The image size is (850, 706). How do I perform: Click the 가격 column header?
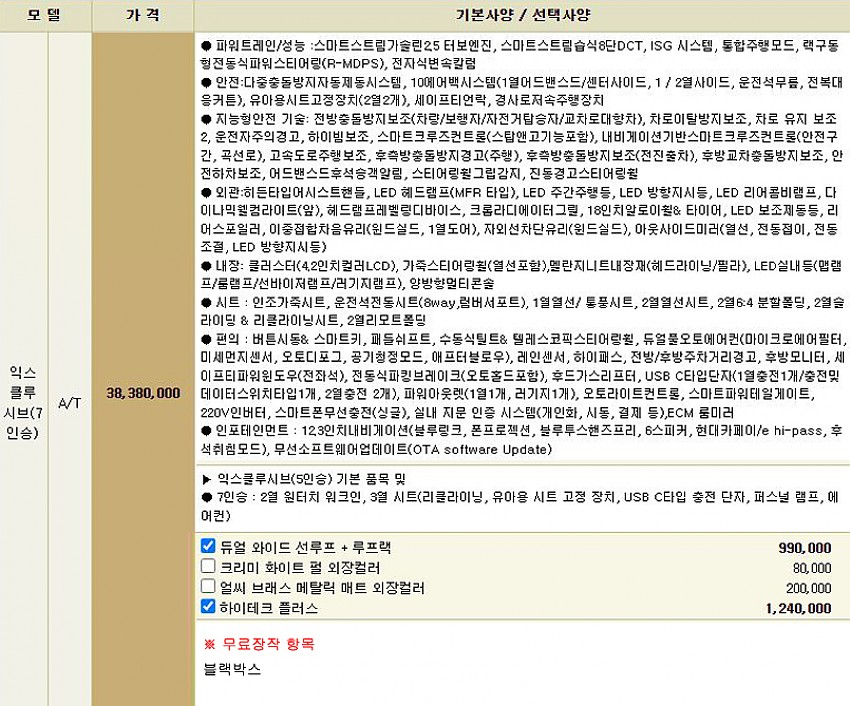click(x=141, y=16)
